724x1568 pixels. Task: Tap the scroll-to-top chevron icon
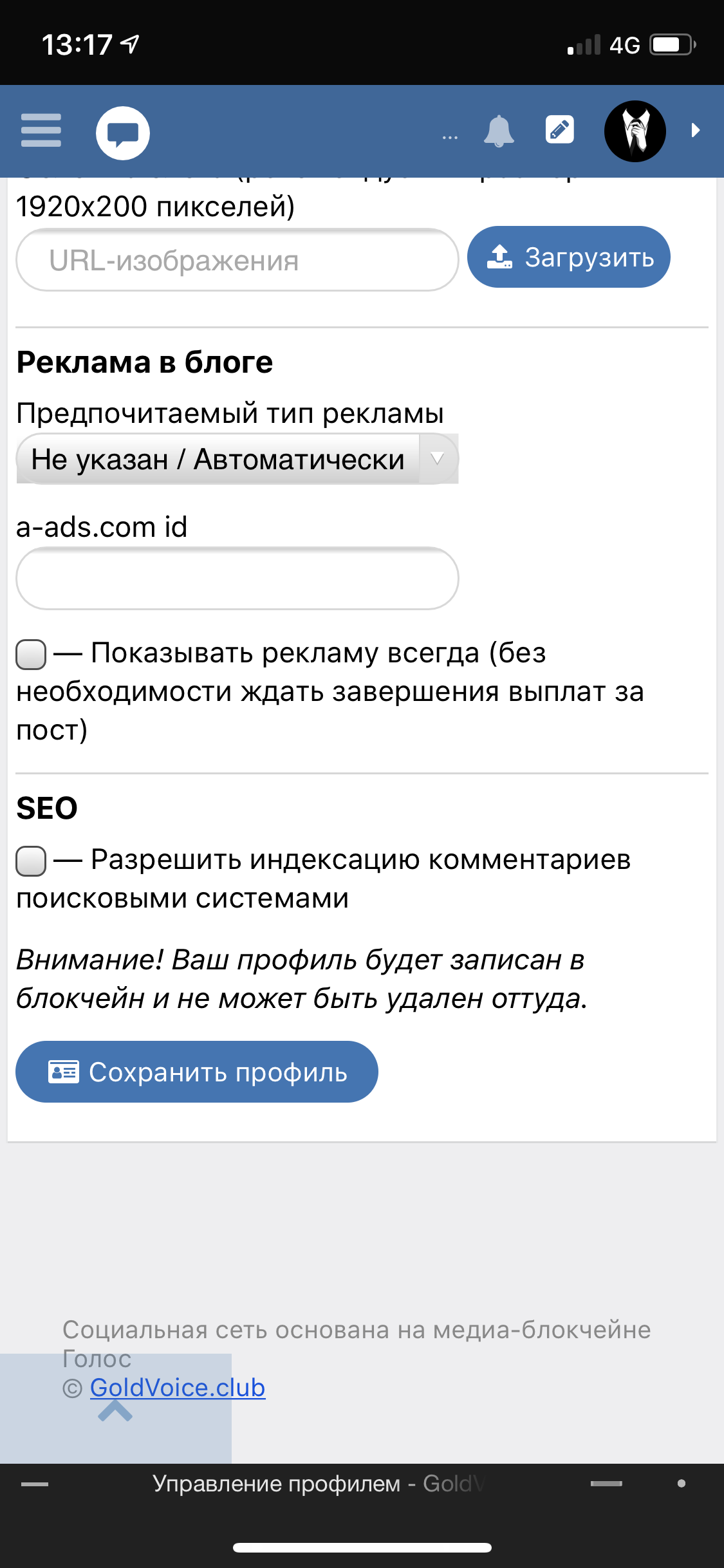[x=115, y=1411]
